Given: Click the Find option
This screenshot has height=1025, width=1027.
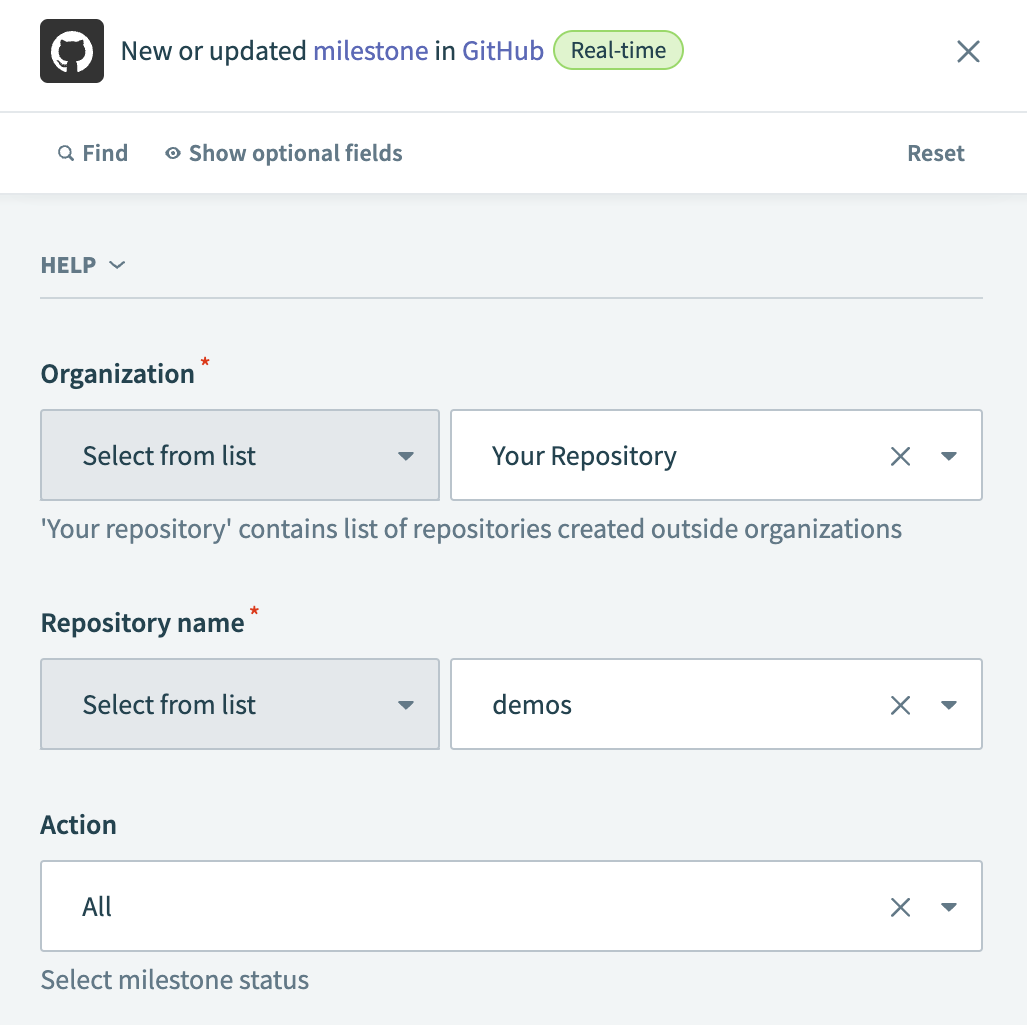Looking at the screenshot, I should 104,153.
